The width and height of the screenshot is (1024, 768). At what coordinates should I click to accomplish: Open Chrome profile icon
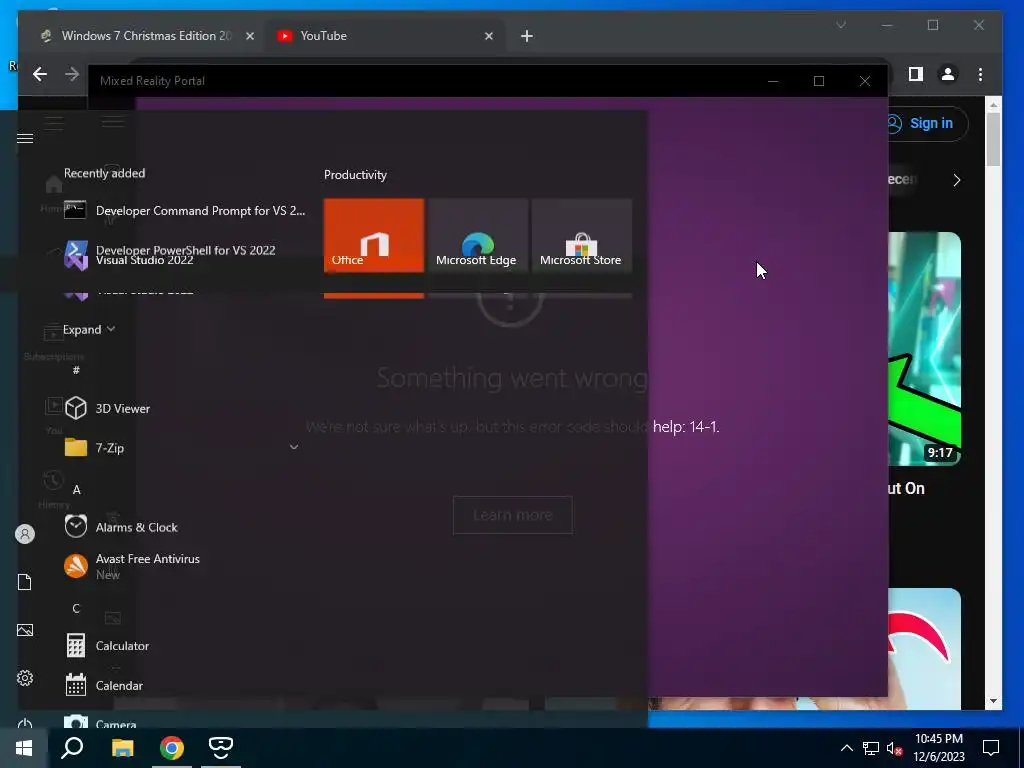[948, 74]
